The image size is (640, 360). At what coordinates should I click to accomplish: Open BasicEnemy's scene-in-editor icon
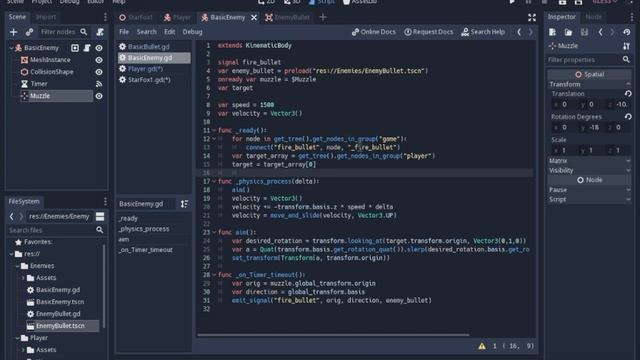pos(75,48)
